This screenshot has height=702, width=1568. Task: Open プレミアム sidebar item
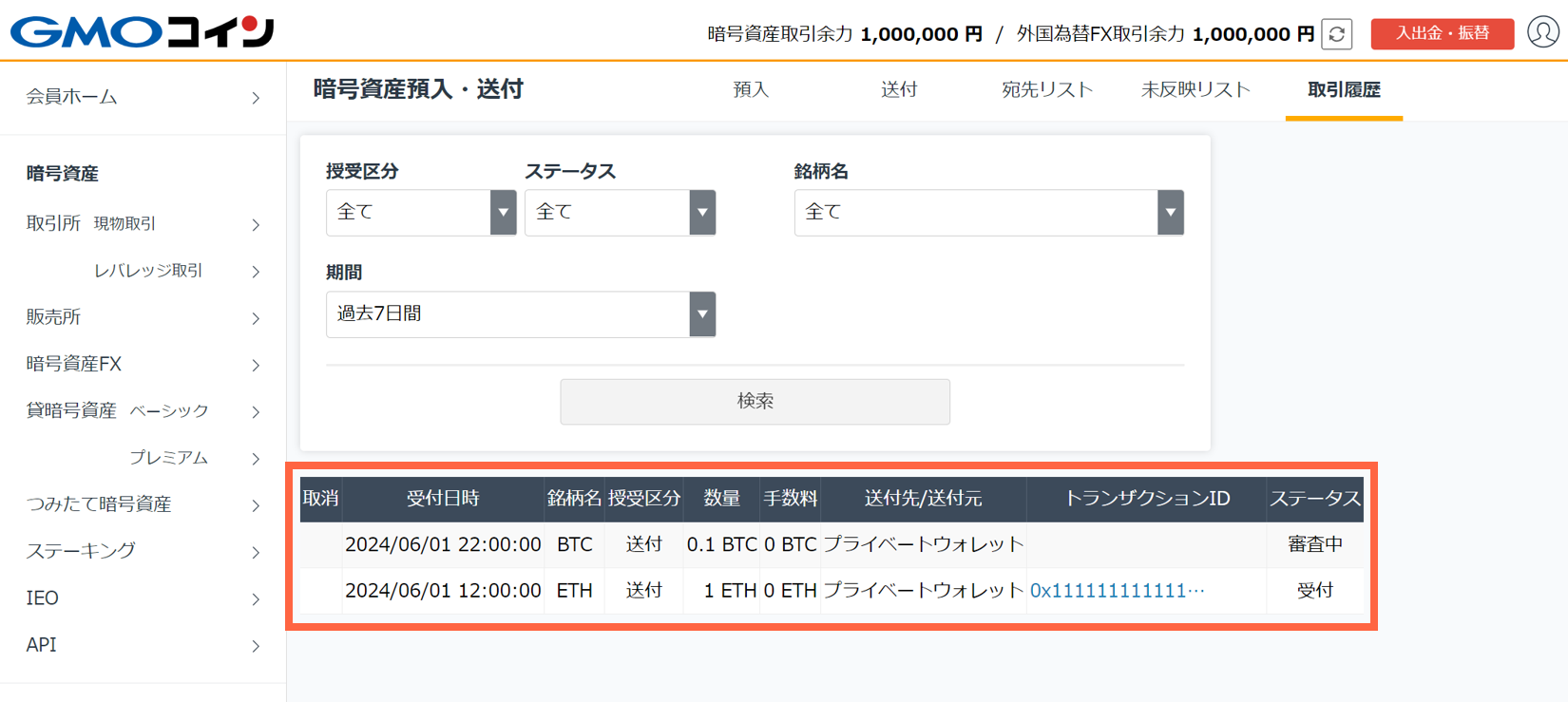[168, 458]
